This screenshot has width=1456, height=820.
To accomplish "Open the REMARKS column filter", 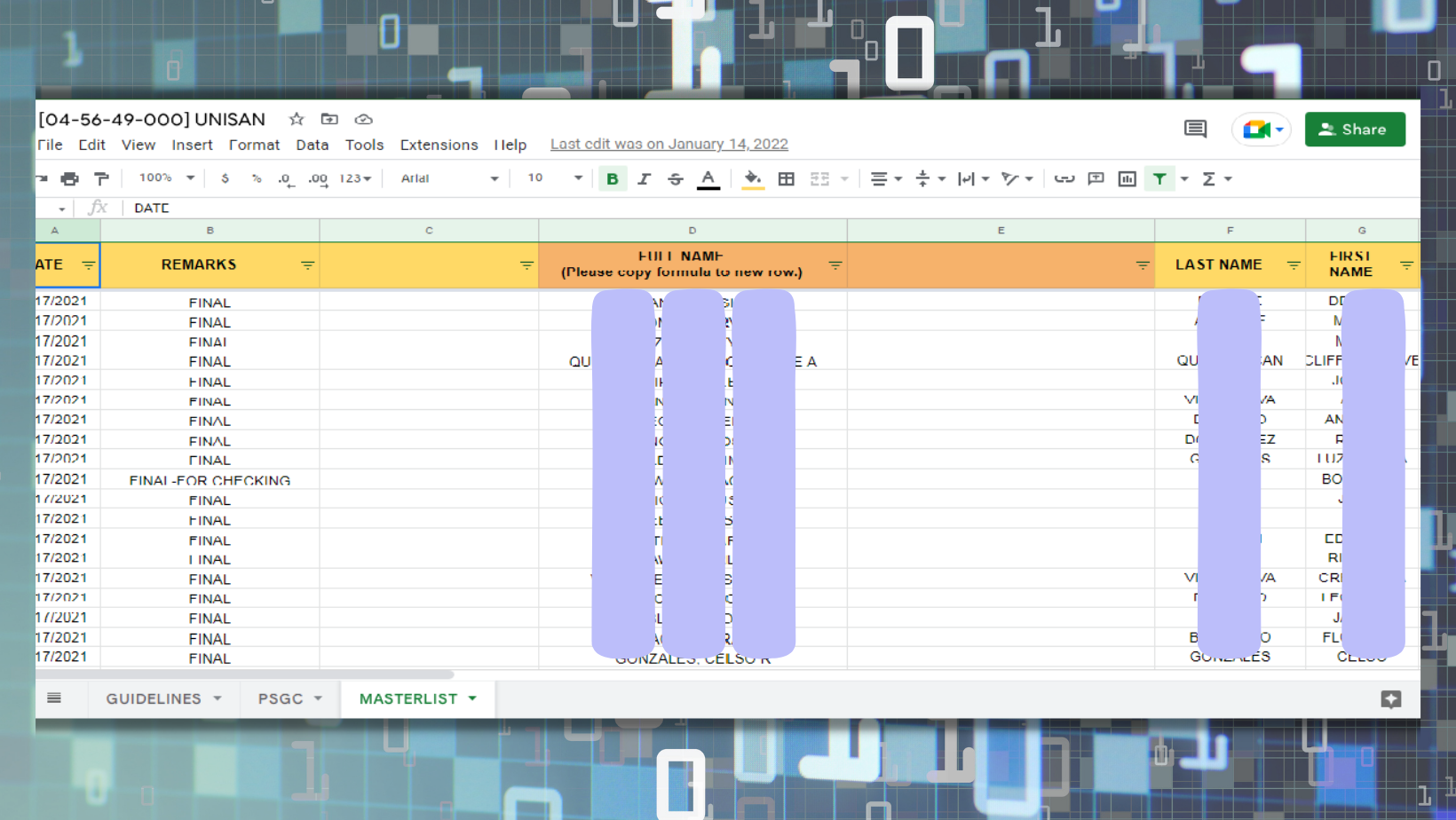I will coord(307,265).
